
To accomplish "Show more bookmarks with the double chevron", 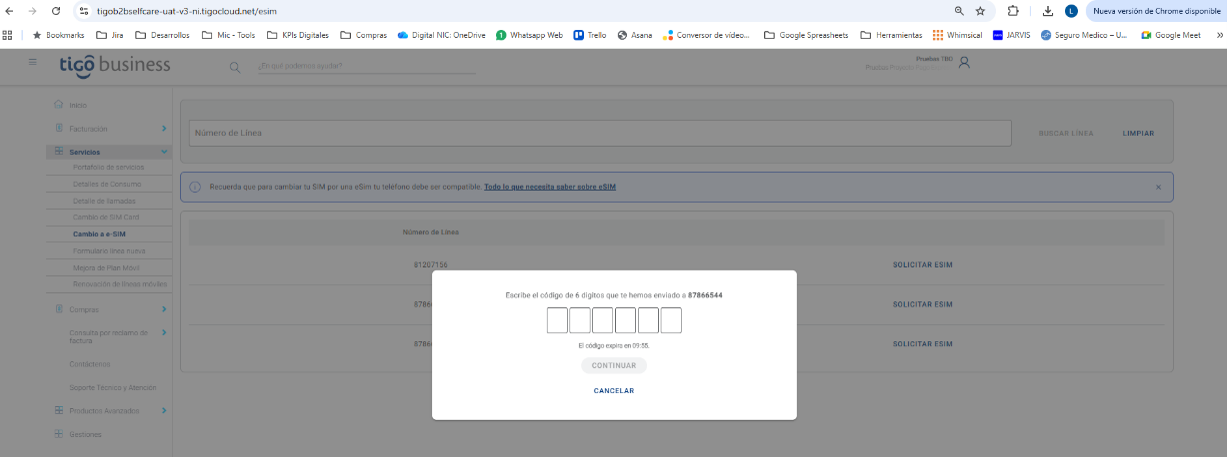I will click(x=1219, y=34).
